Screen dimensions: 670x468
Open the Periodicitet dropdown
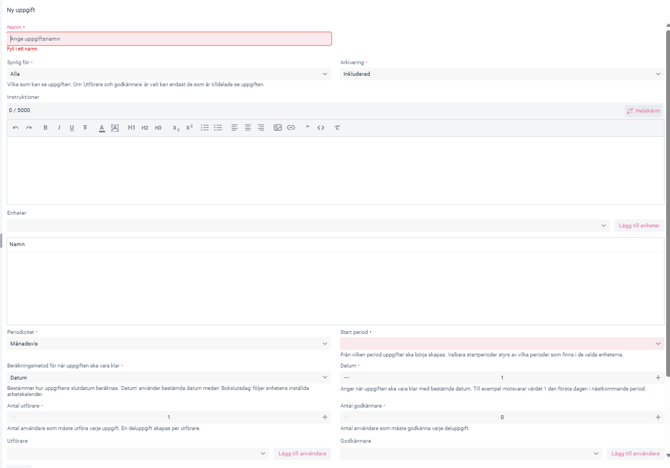coord(168,344)
